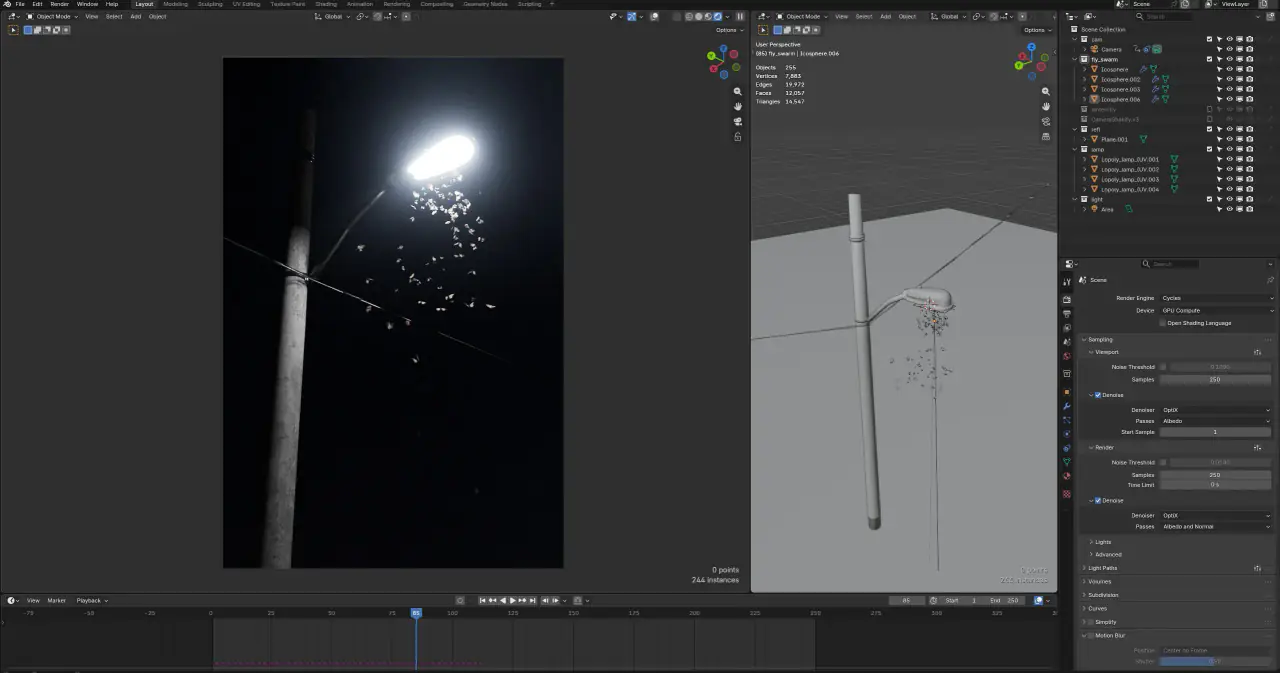Click the pan hand gizmo in right viewport
Viewport: 1280px width, 673px height.
pos(1045,106)
